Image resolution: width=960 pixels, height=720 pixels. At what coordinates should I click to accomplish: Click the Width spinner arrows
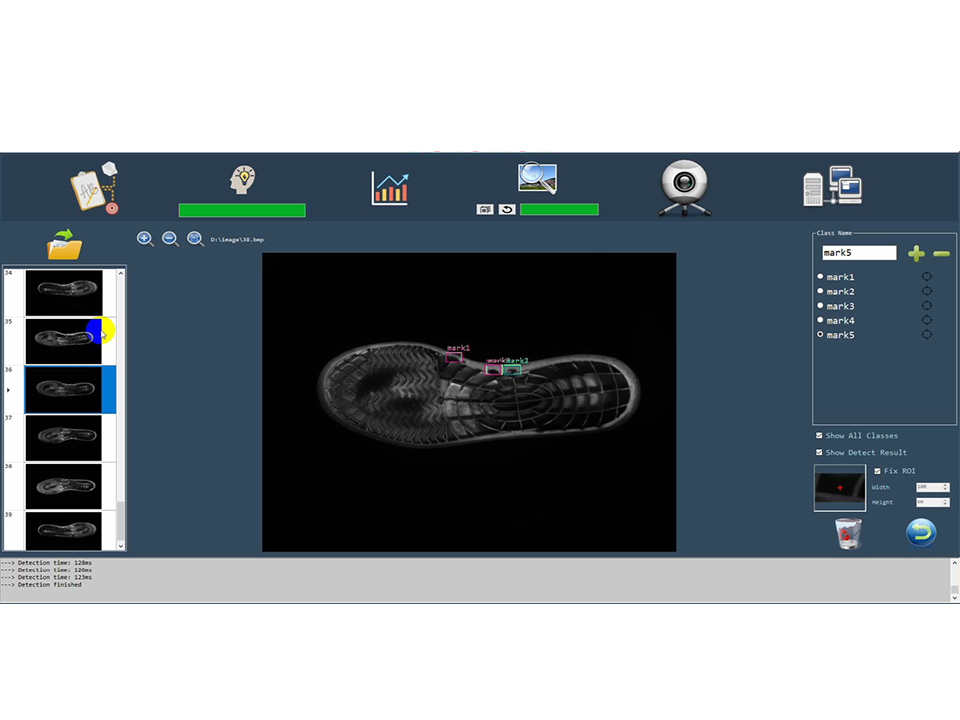pyautogui.click(x=945, y=487)
